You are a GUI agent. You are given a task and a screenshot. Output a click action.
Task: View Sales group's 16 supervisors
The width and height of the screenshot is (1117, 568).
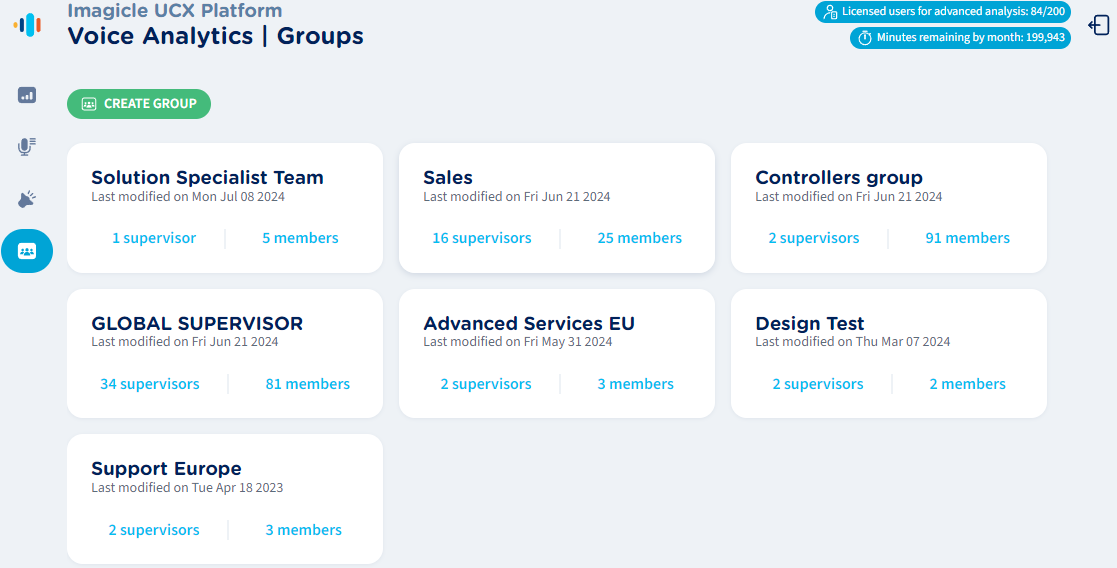tap(481, 238)
